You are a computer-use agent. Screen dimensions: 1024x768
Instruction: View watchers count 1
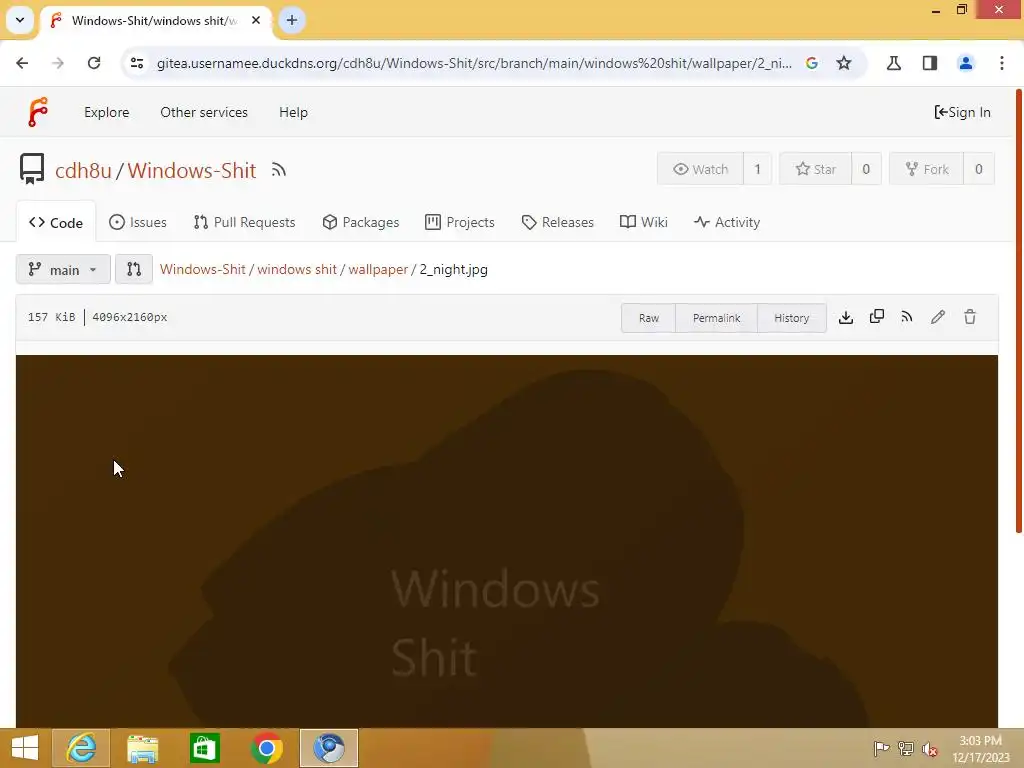point(758,169)
